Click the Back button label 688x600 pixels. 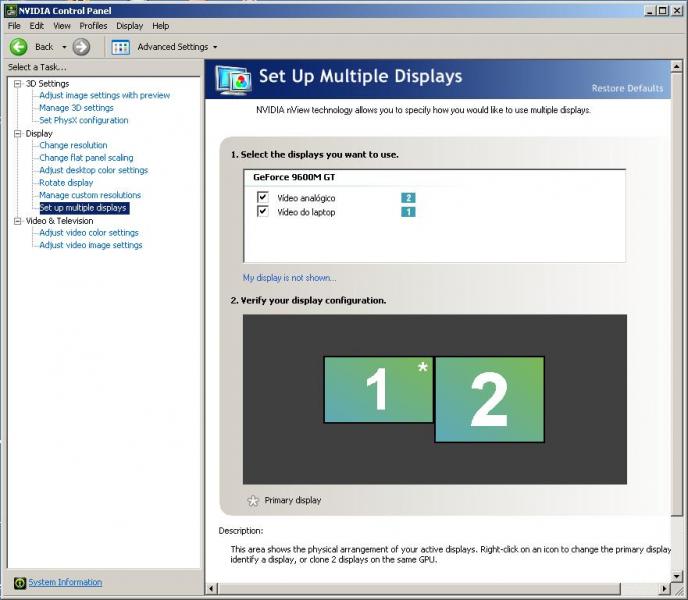pos(44,47)
